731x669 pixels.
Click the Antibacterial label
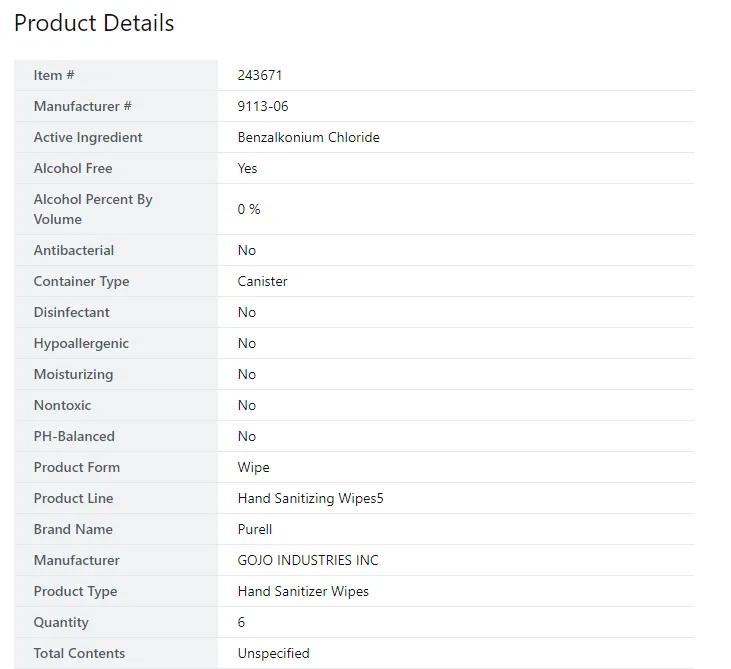tap(74, 250)
